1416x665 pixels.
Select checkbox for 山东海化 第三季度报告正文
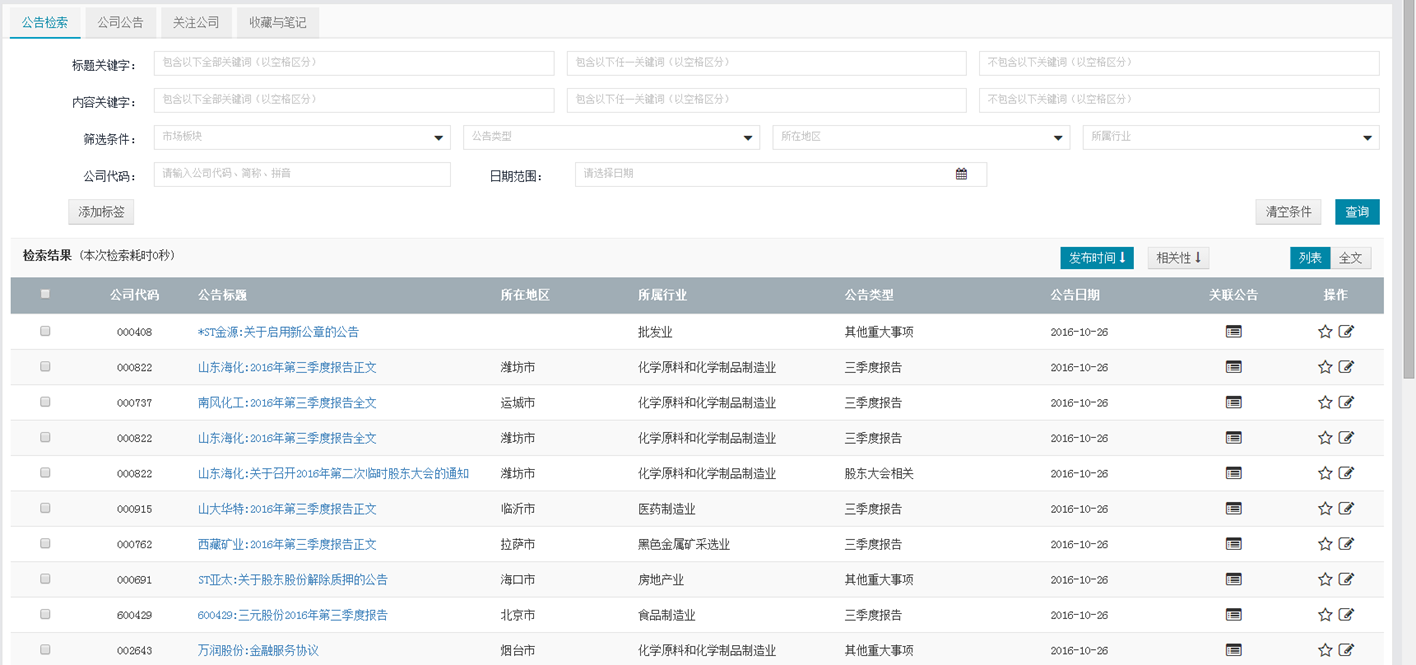(45, 366)
